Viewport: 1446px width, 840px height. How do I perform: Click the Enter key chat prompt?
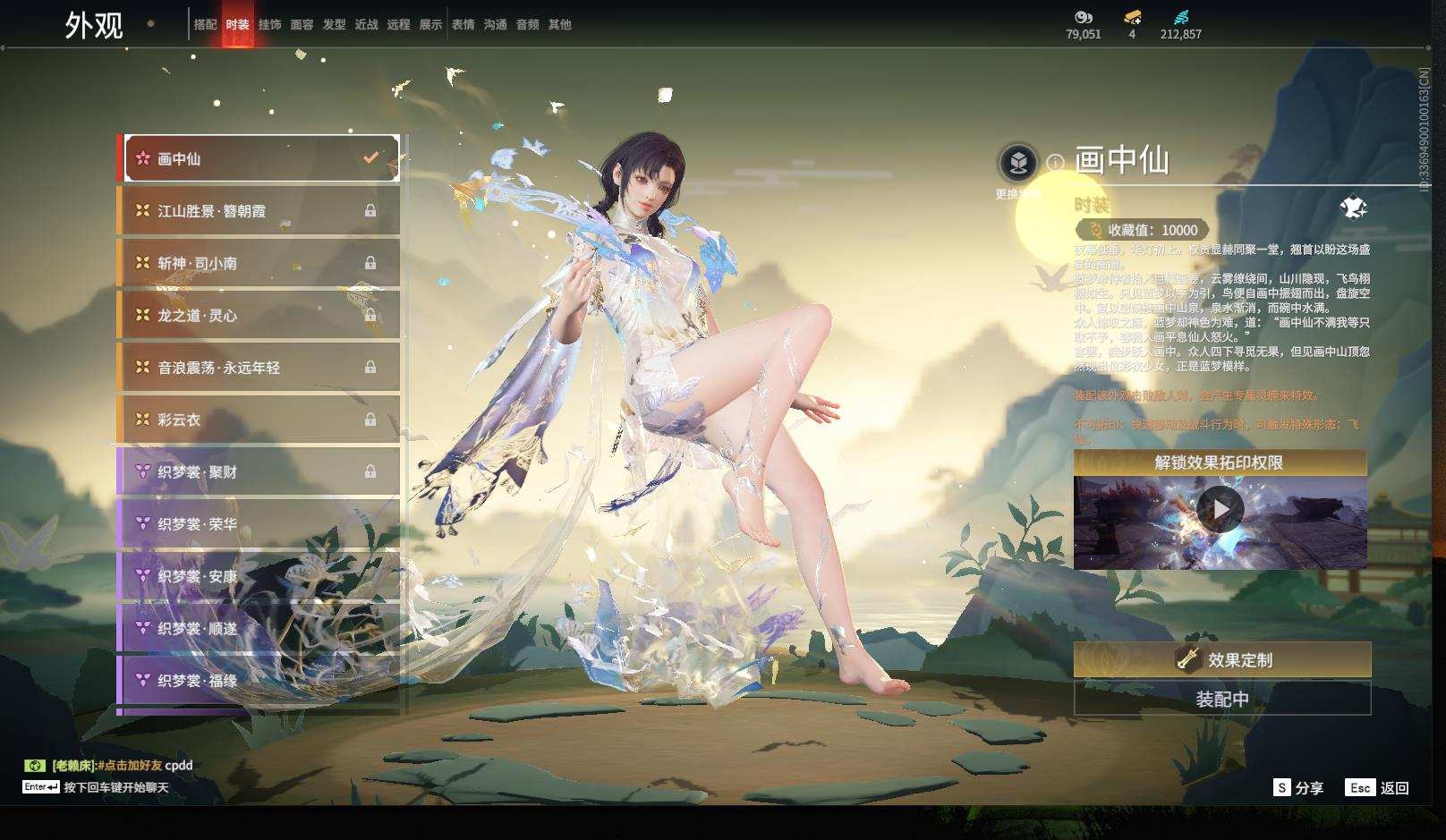(x=41, y=787)
